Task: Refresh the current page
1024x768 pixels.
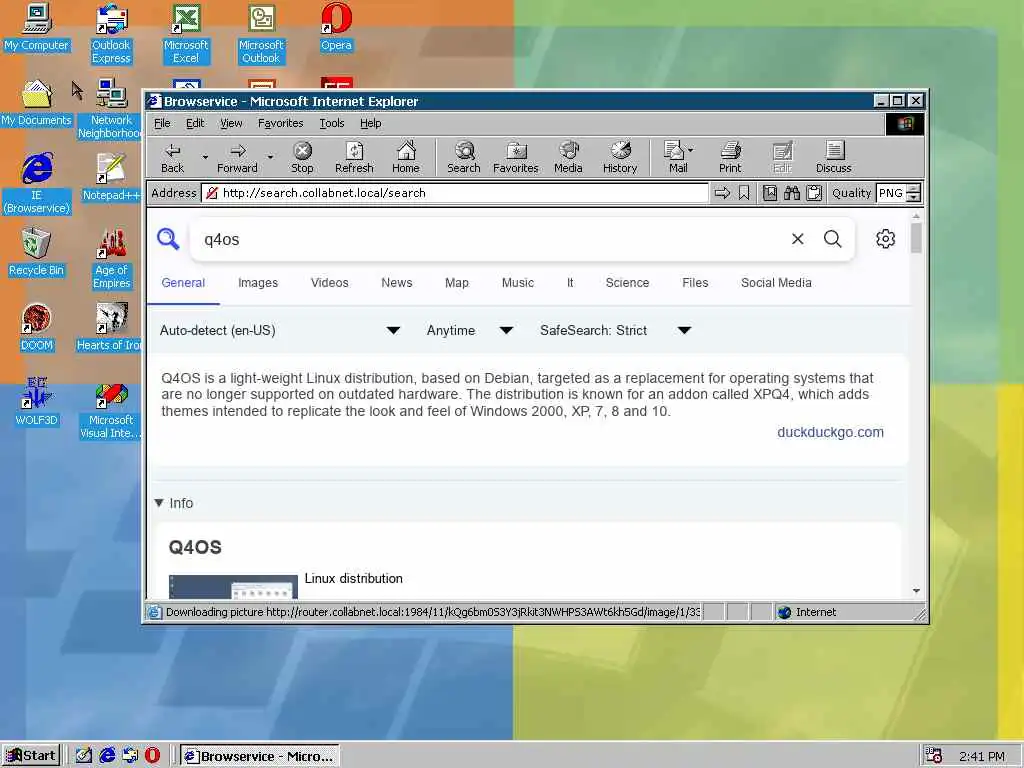Action: click(354, 157)
